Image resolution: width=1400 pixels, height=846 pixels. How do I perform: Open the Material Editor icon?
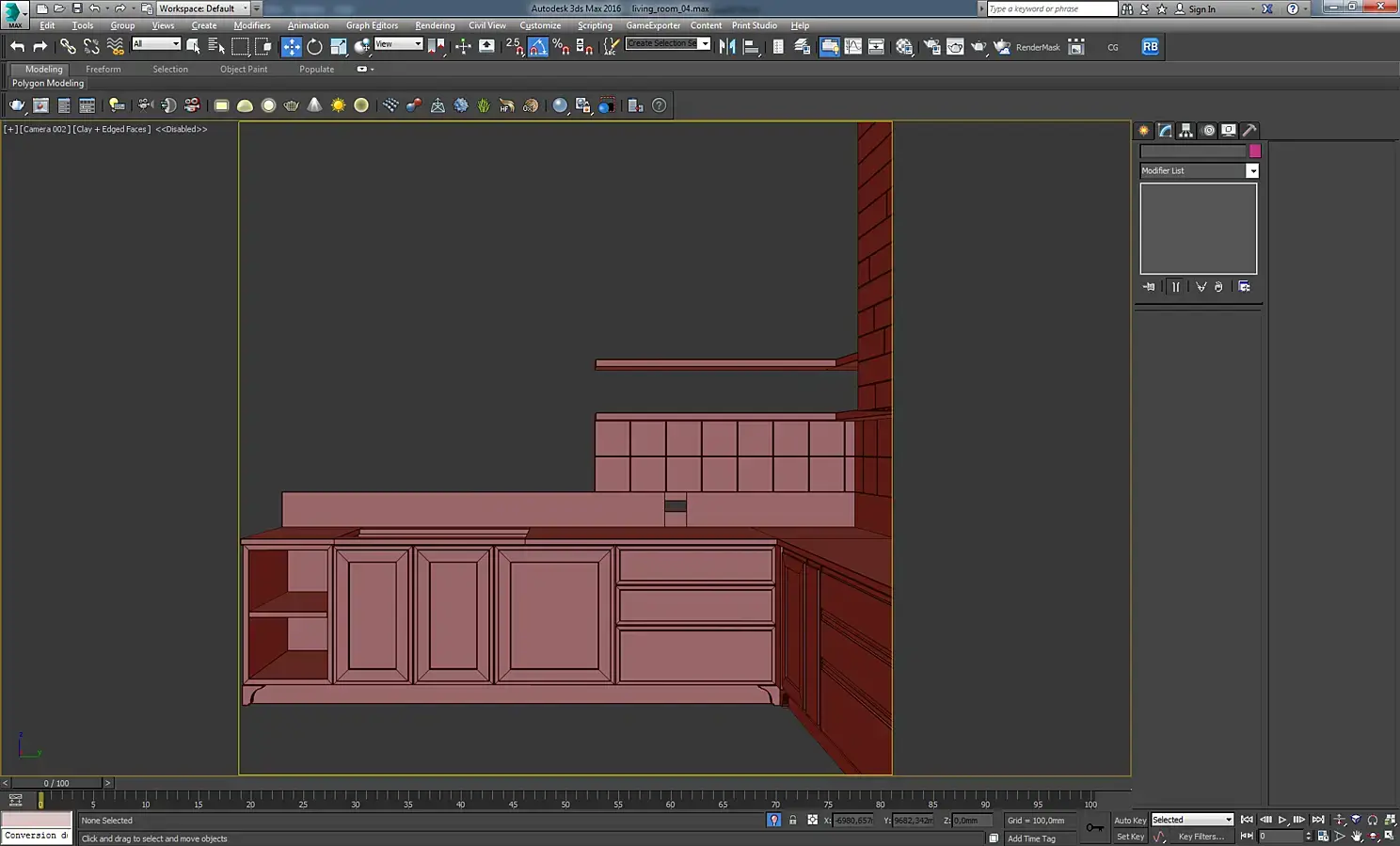point(904,46)
